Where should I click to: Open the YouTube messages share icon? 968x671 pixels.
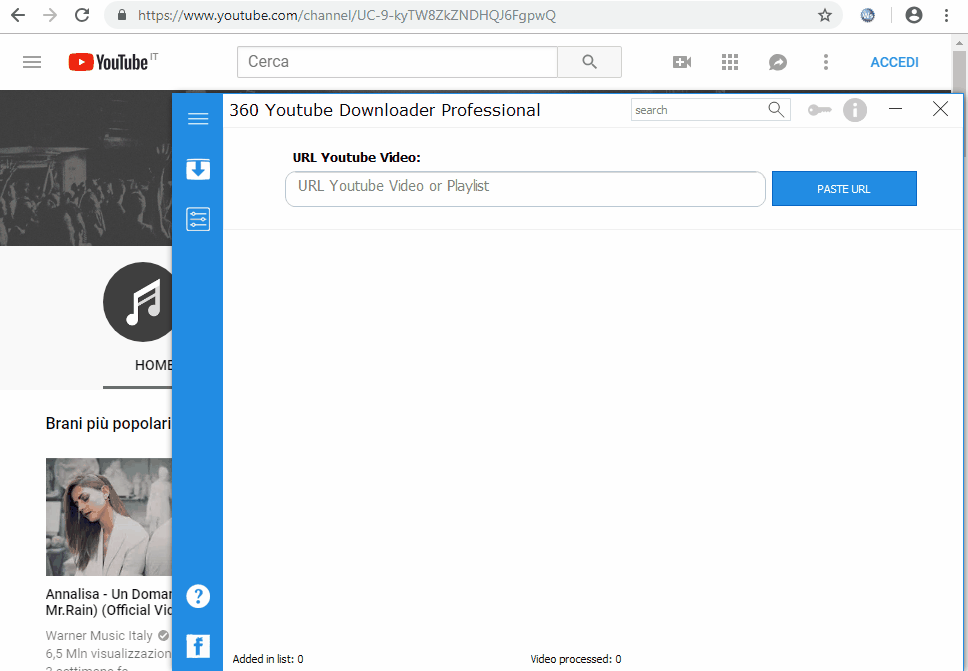pyautogui.click(x=778, y=62)
